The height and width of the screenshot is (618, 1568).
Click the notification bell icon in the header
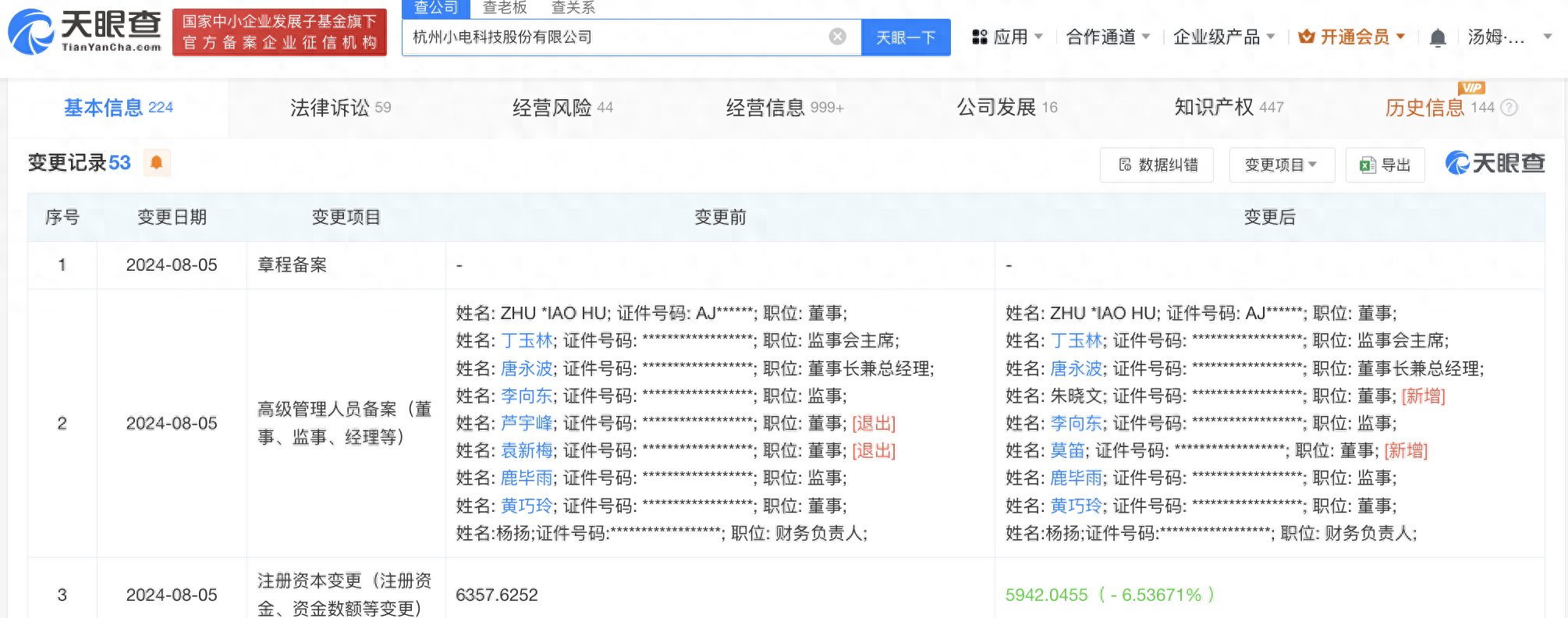pyautogui.click(x=1438, y=37)
